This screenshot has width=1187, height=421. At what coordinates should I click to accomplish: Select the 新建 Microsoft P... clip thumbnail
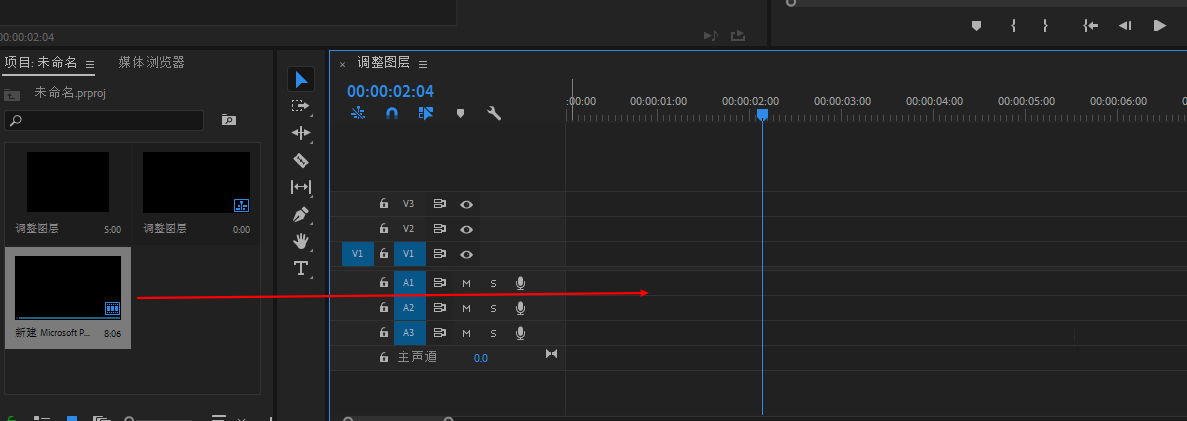[x=69, y=288]
